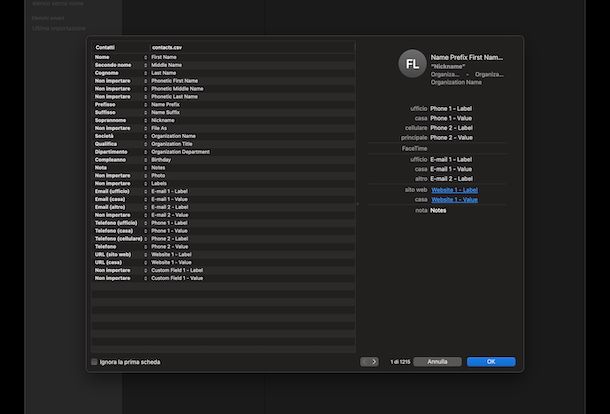Cancel import with Annulla button

(x=437, y=362)
